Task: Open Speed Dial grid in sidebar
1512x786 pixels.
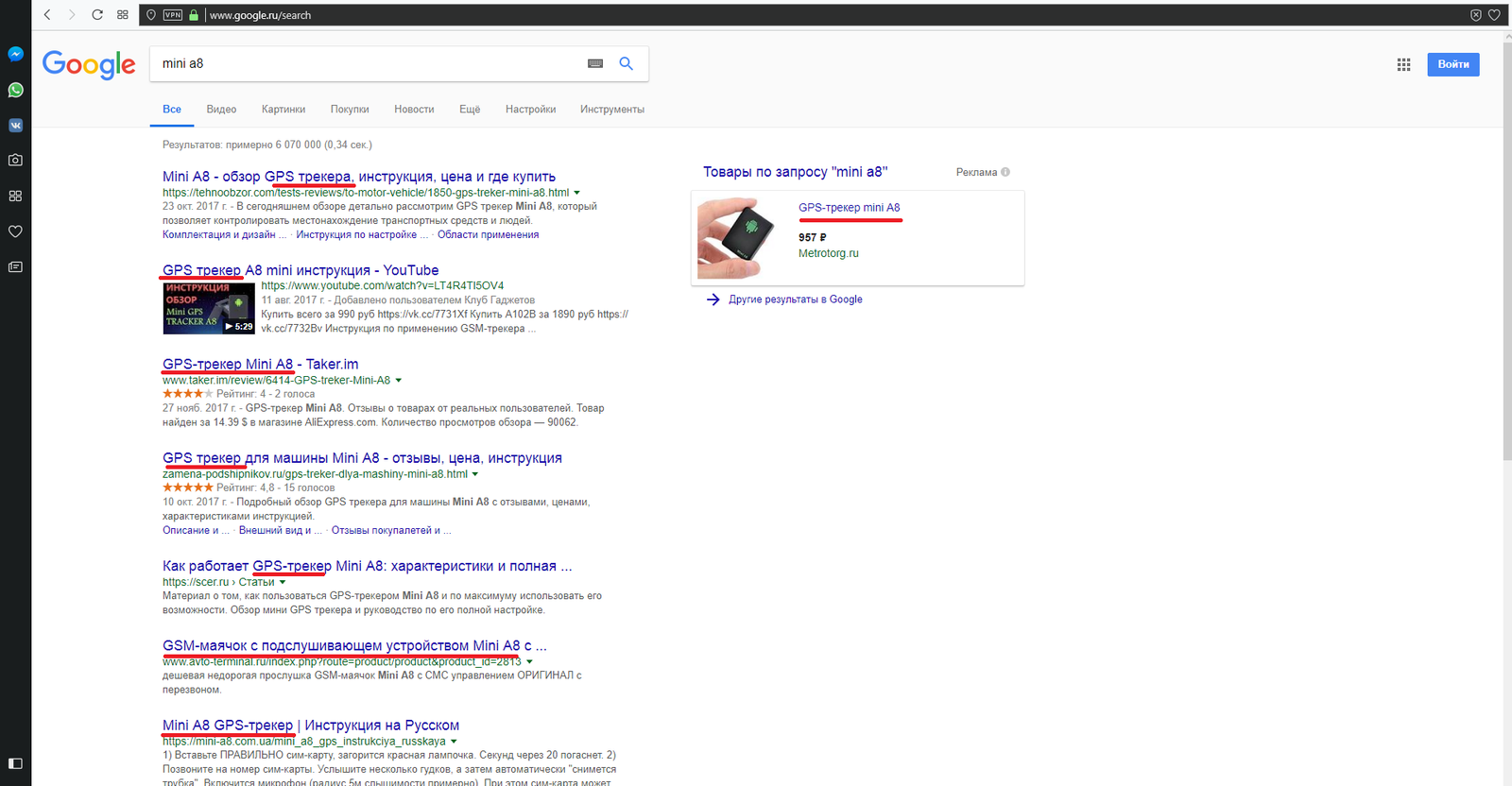Action: [x=15, y=196]
